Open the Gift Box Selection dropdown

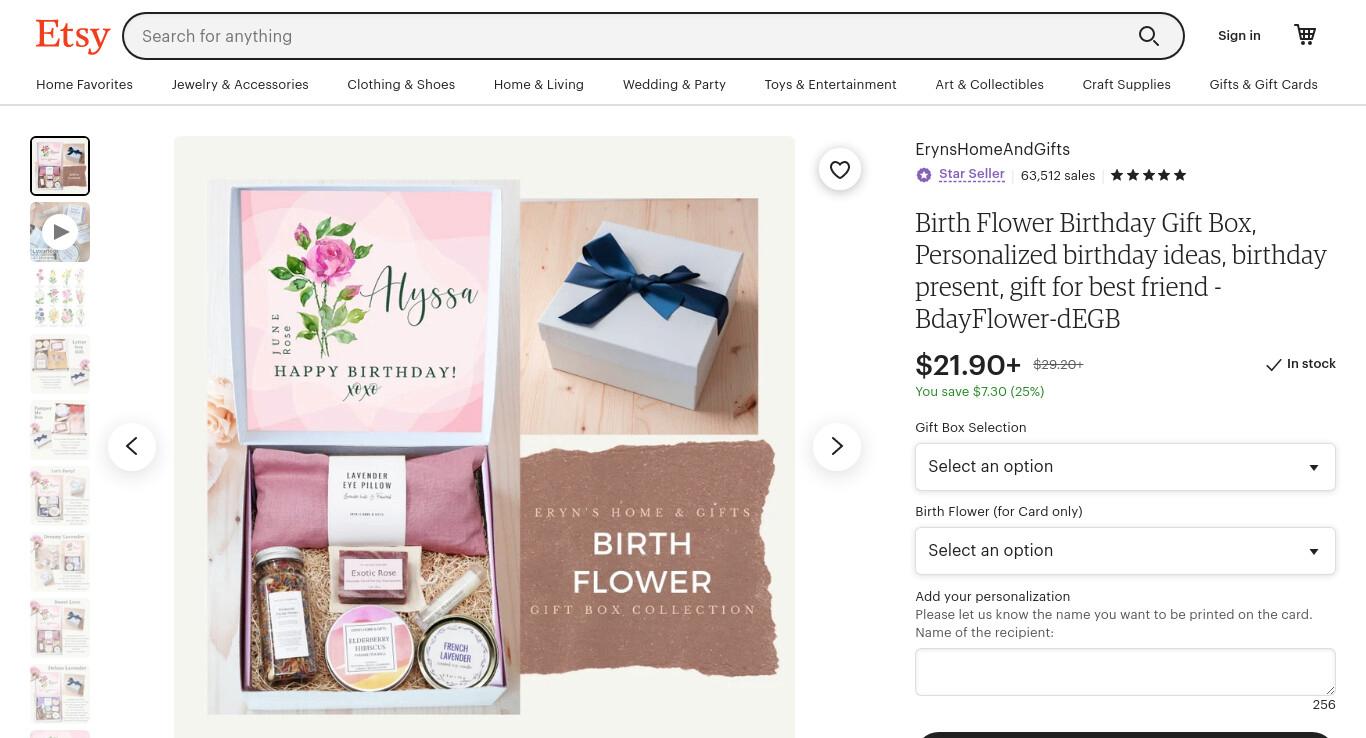[x=1125, y=467]
